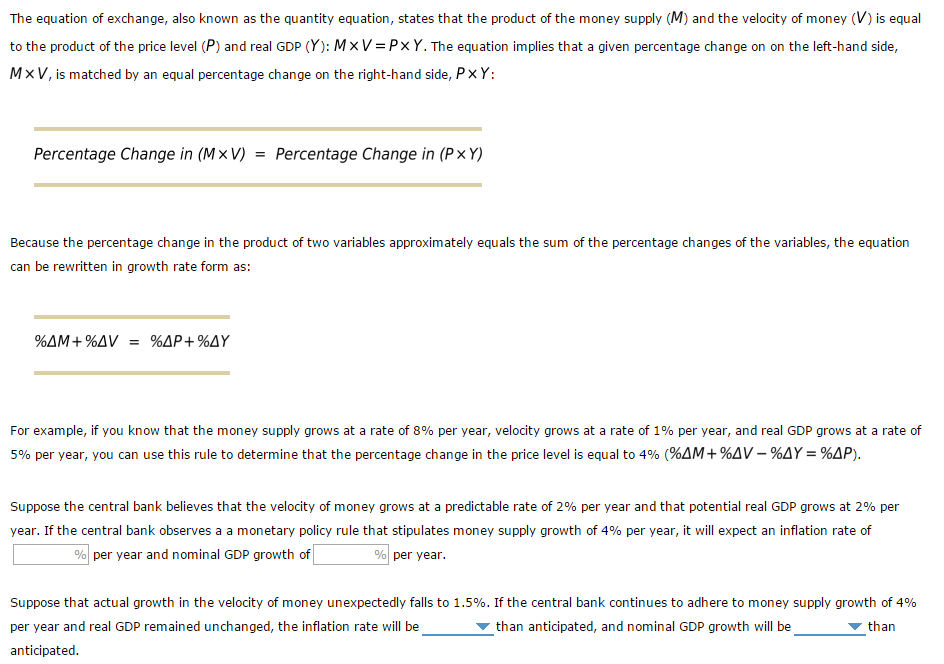Select the equation '%ΔM + %ΔV = %ΔP + %ΔY'
The image size is (944, 664).
click(x=133, y=341)
